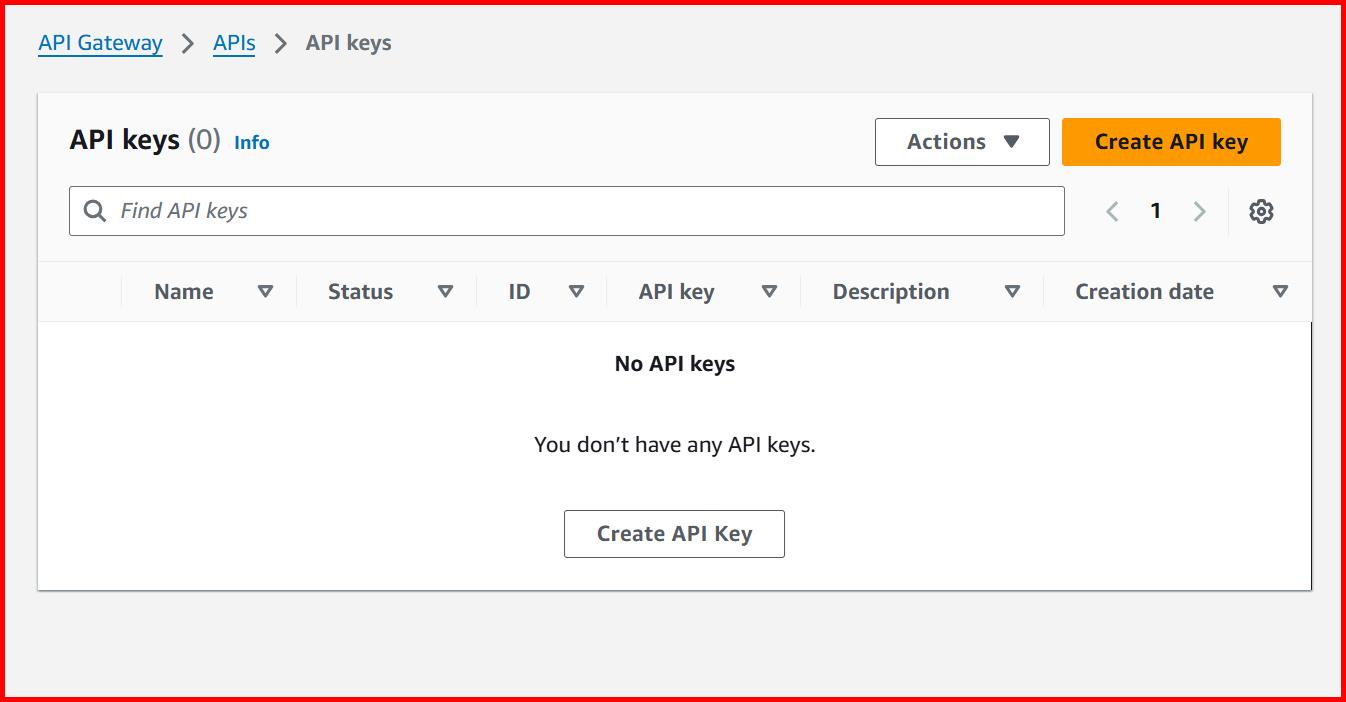1346x702 pixels.
Task: Open API Gateway breadcrumb link
Action: pyautogui.click(x=100, y=43)
